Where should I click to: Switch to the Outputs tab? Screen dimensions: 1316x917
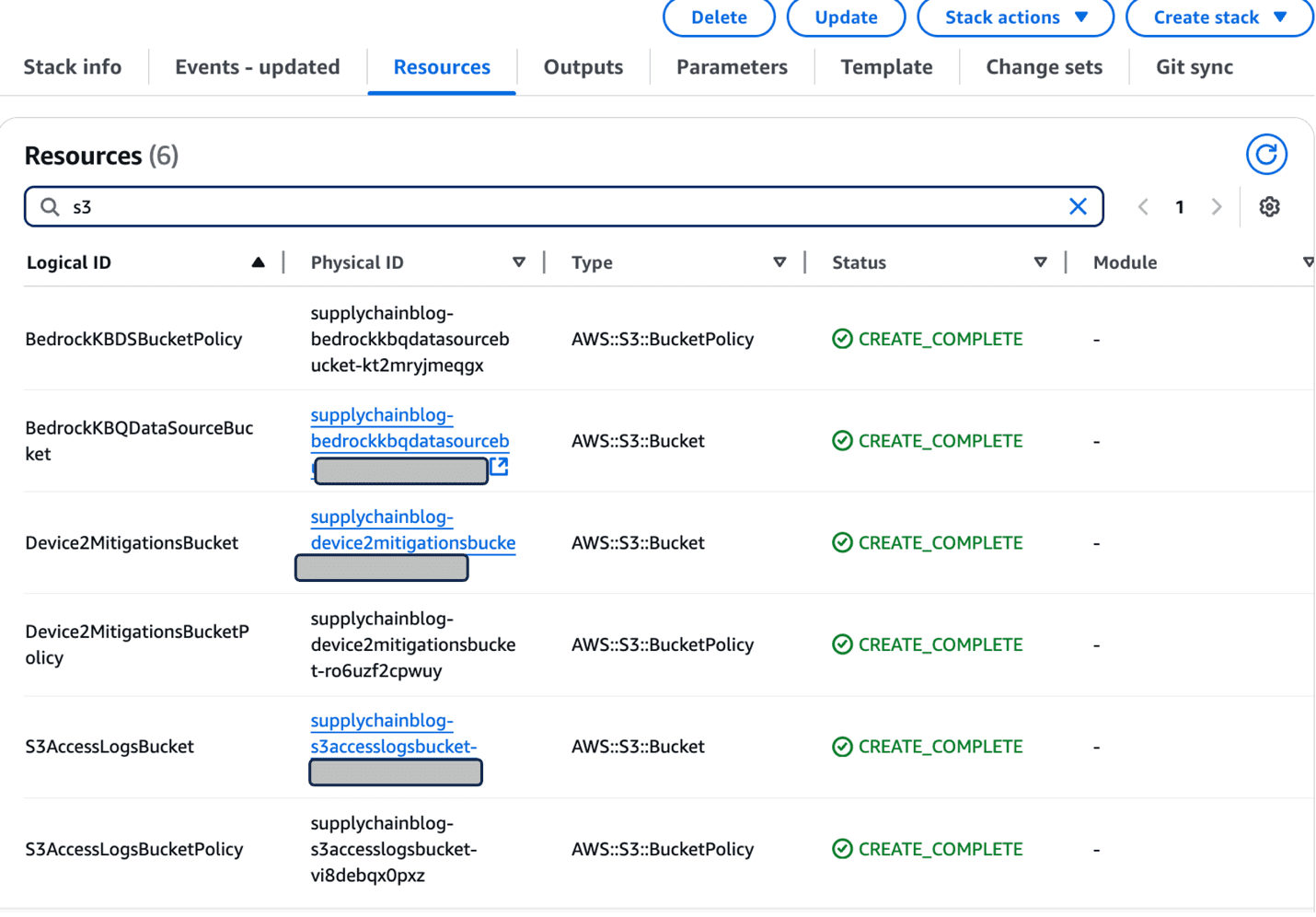coord(583,67)
